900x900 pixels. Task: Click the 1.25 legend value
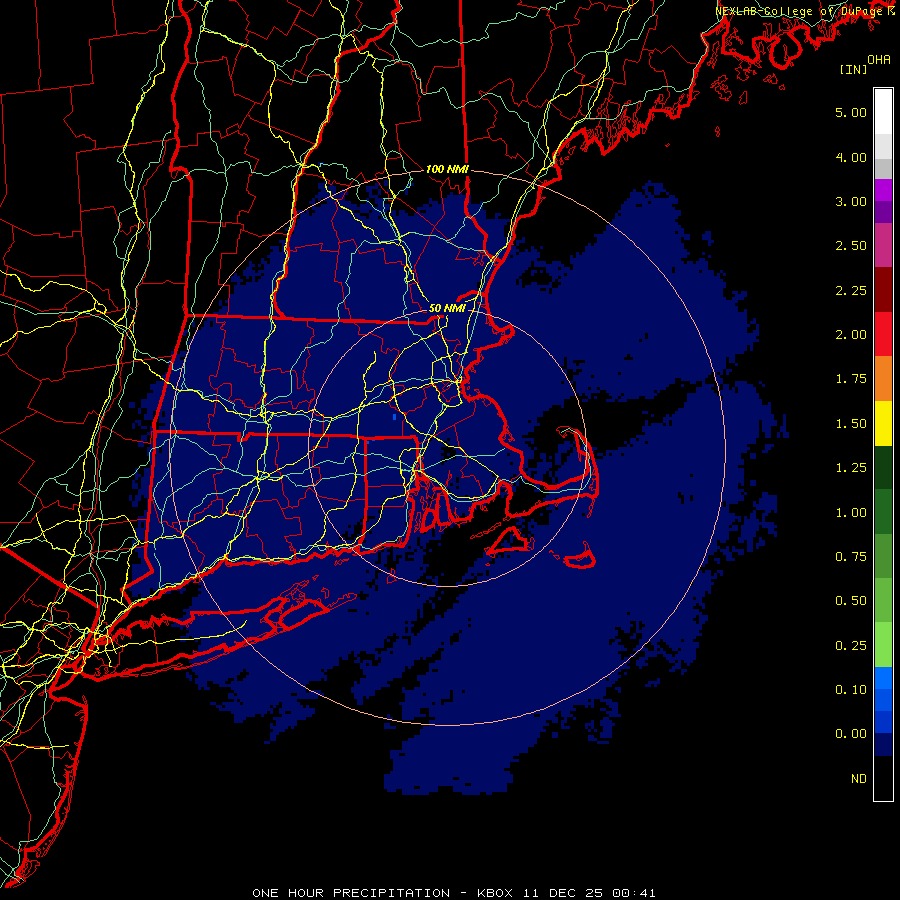point(851,468)
